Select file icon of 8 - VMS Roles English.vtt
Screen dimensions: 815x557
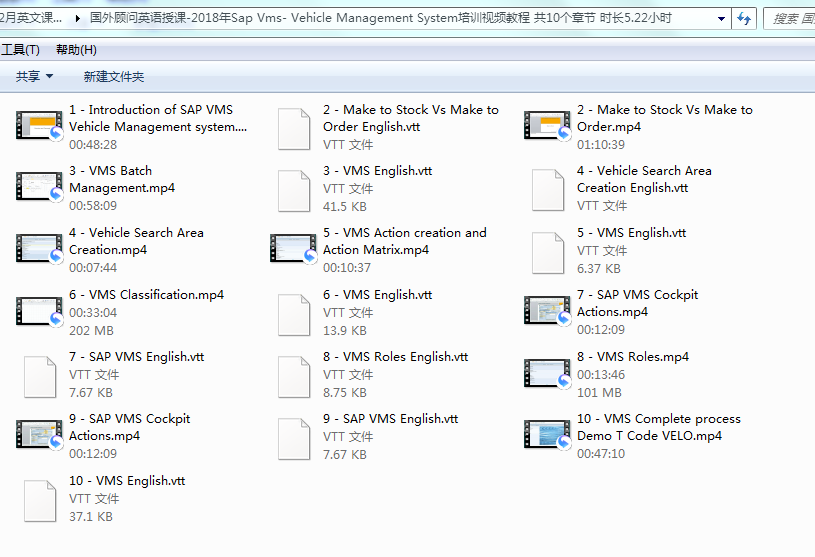coord(294,377)
